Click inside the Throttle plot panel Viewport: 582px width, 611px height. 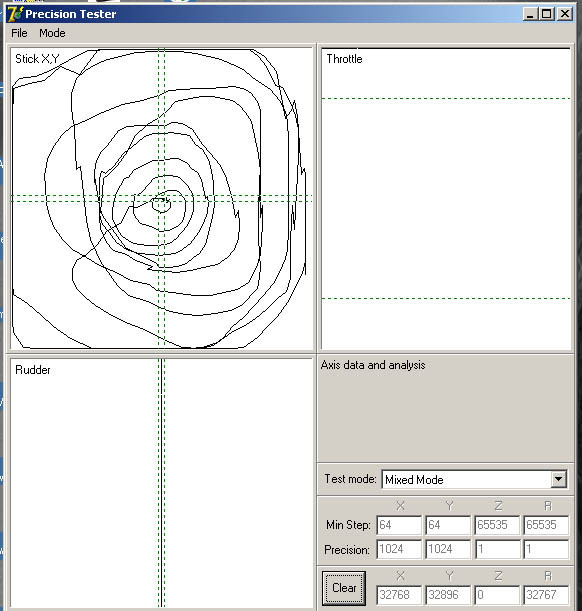446,199
